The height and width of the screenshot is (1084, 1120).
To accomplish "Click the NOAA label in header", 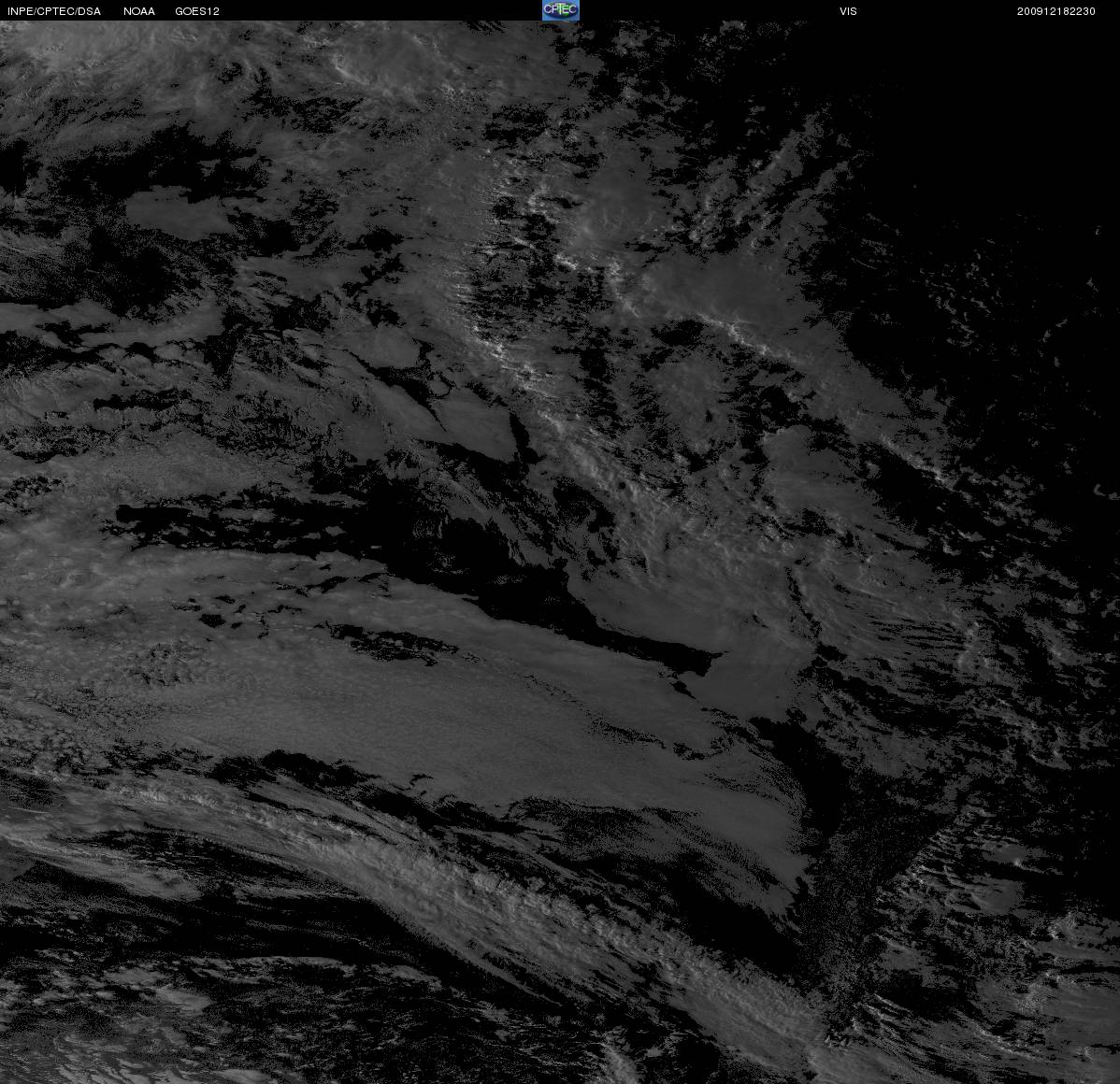I will pyautogui.click(x=139, y=11).
